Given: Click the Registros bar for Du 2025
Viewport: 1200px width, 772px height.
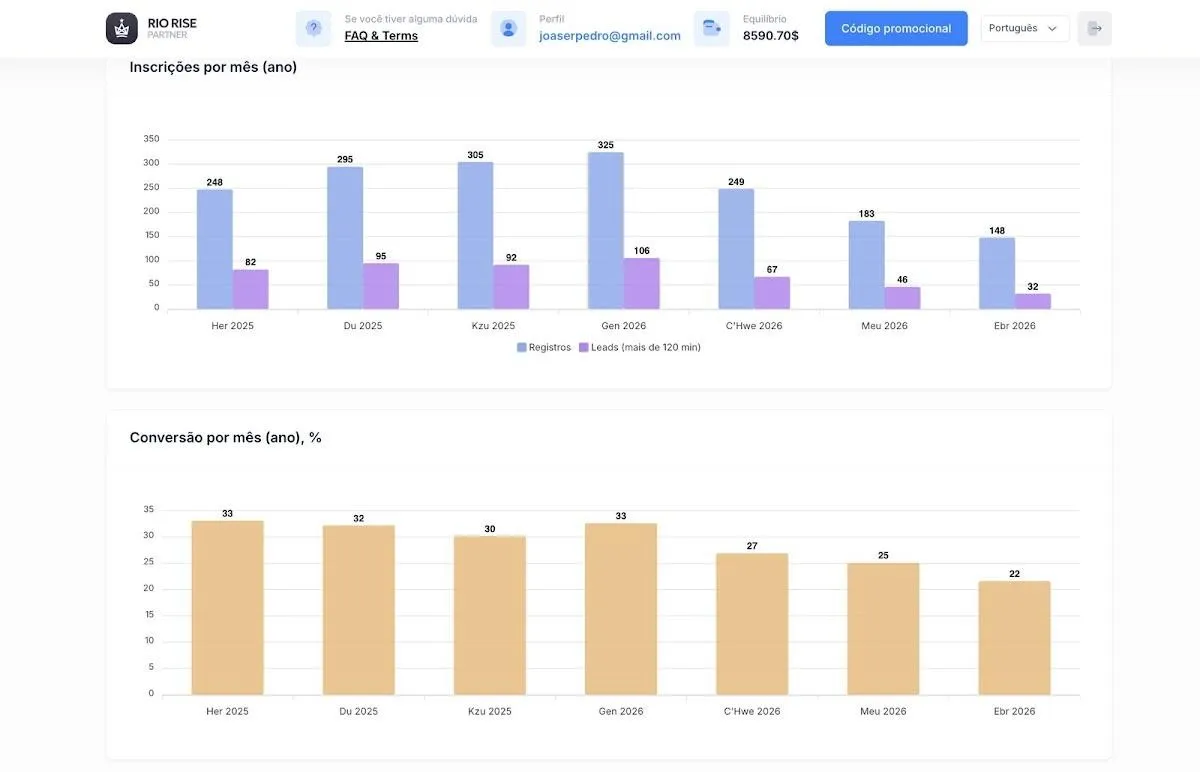Looking at the screenshot, I should click(345, 238).
